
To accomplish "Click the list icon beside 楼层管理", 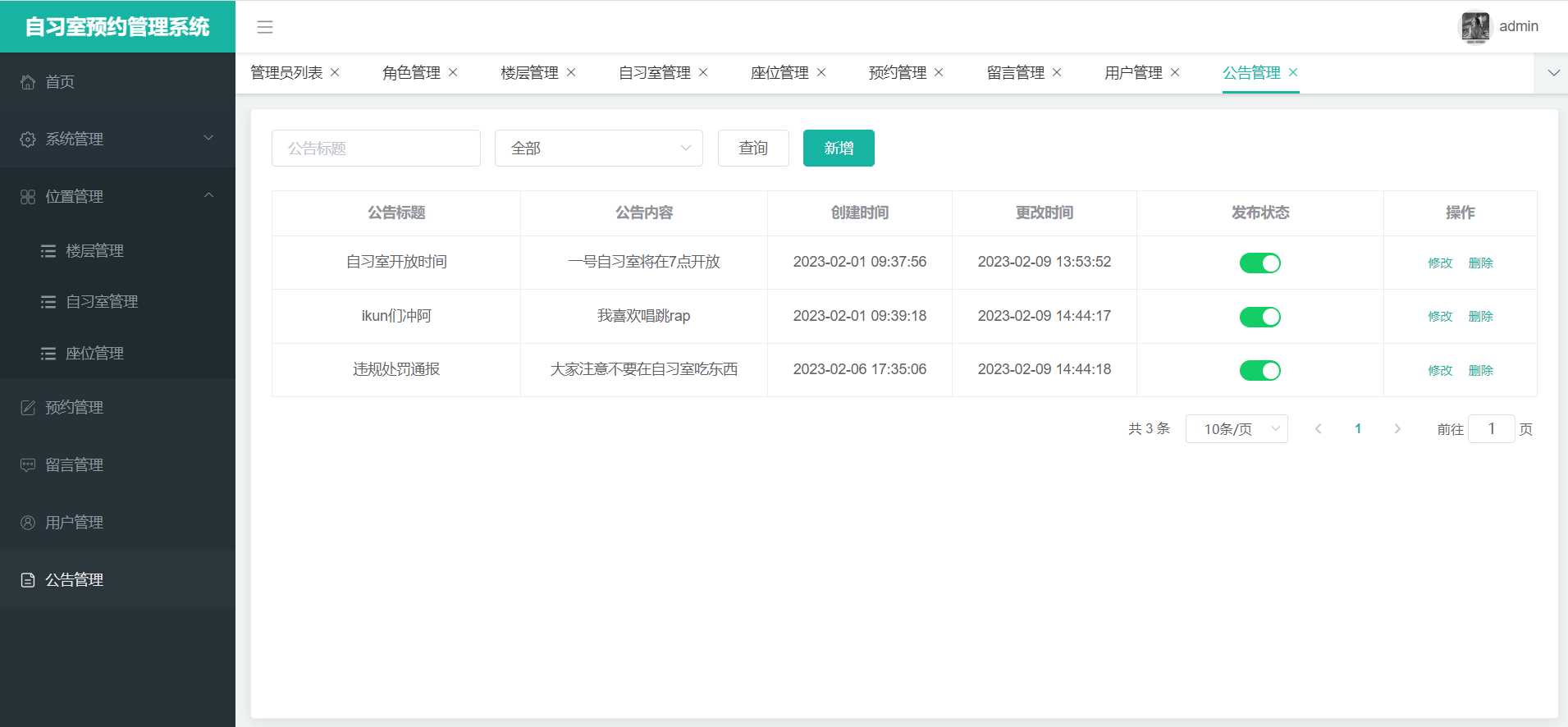I will point(48,251).
